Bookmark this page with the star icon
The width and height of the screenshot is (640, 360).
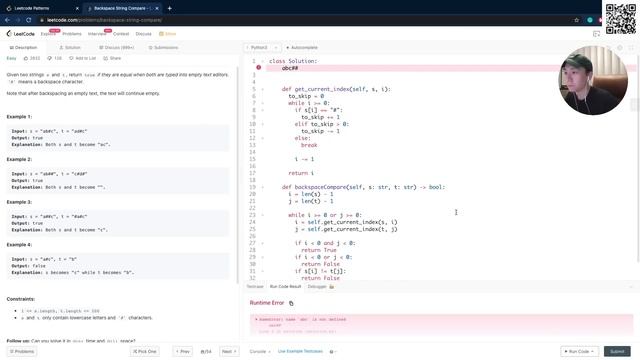pos(576,20)
